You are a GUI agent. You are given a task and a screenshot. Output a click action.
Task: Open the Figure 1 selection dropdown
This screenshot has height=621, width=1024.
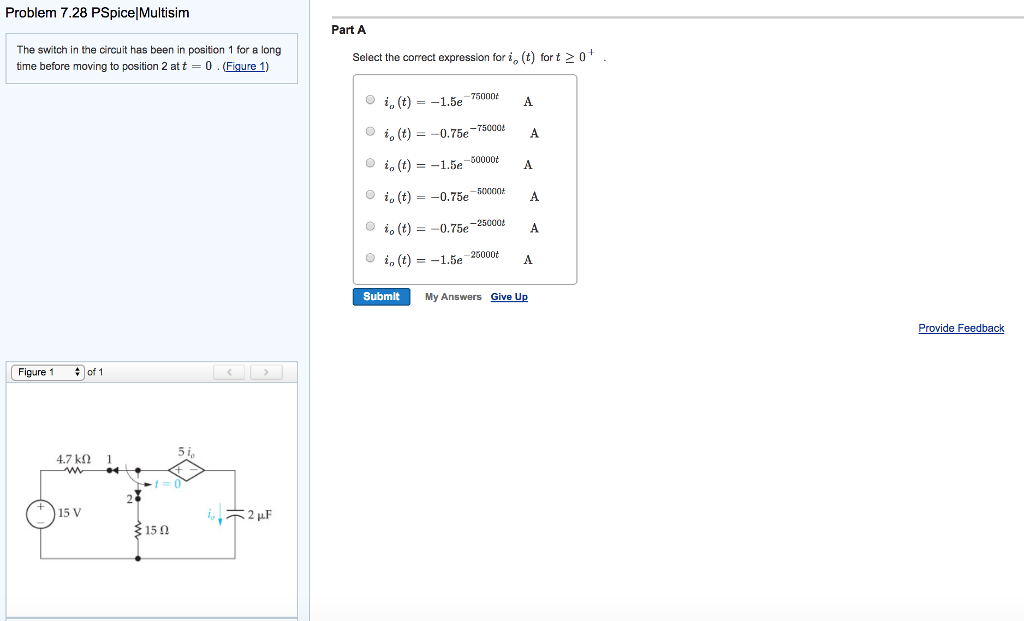tap(46, 371)
